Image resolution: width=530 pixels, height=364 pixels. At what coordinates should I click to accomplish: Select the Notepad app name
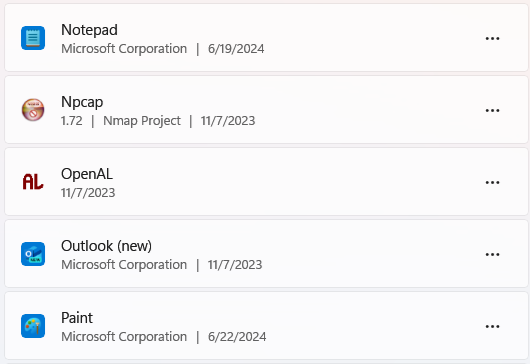point(89,30)
